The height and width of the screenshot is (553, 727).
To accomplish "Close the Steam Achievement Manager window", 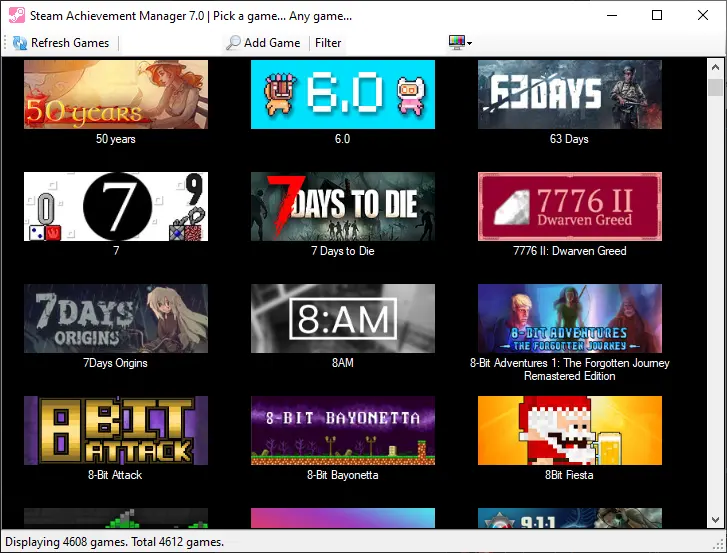I will click(702, 15).
